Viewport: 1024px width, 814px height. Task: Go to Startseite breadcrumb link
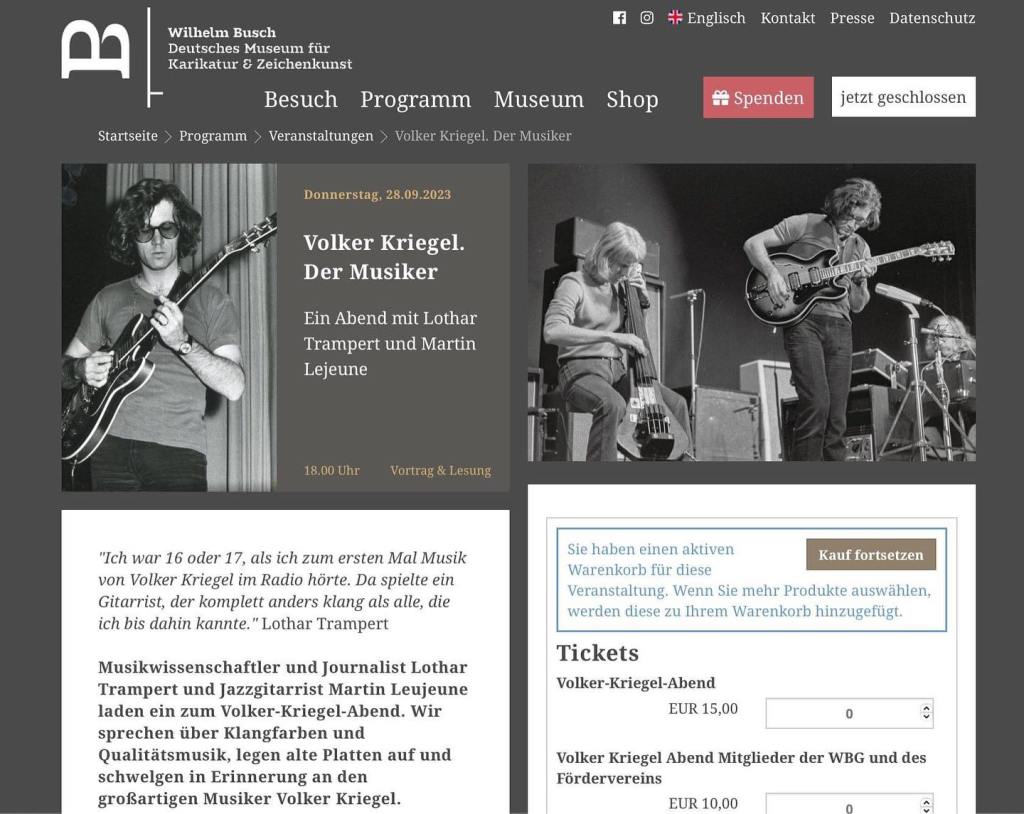127,136
